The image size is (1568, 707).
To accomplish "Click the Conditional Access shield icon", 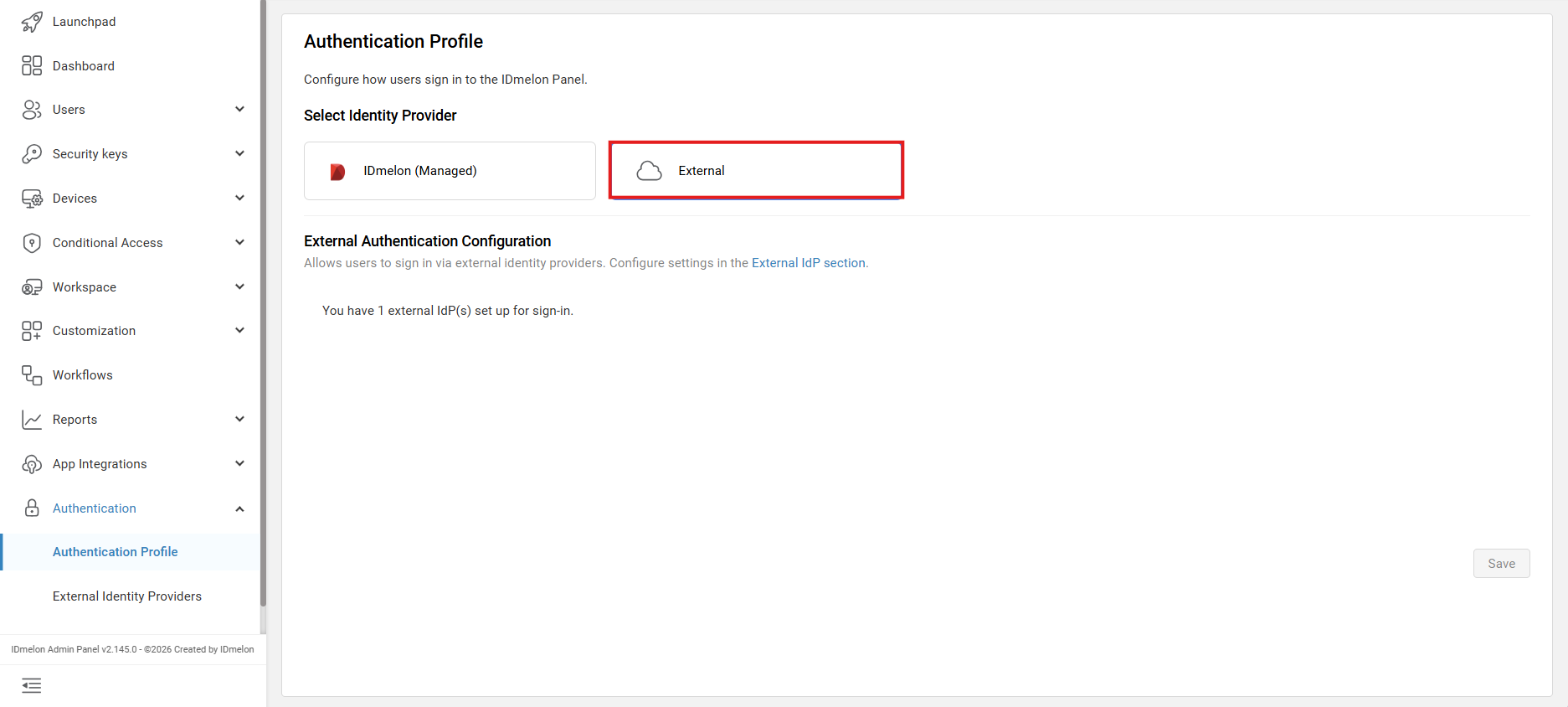I will [x=32, y=243].
